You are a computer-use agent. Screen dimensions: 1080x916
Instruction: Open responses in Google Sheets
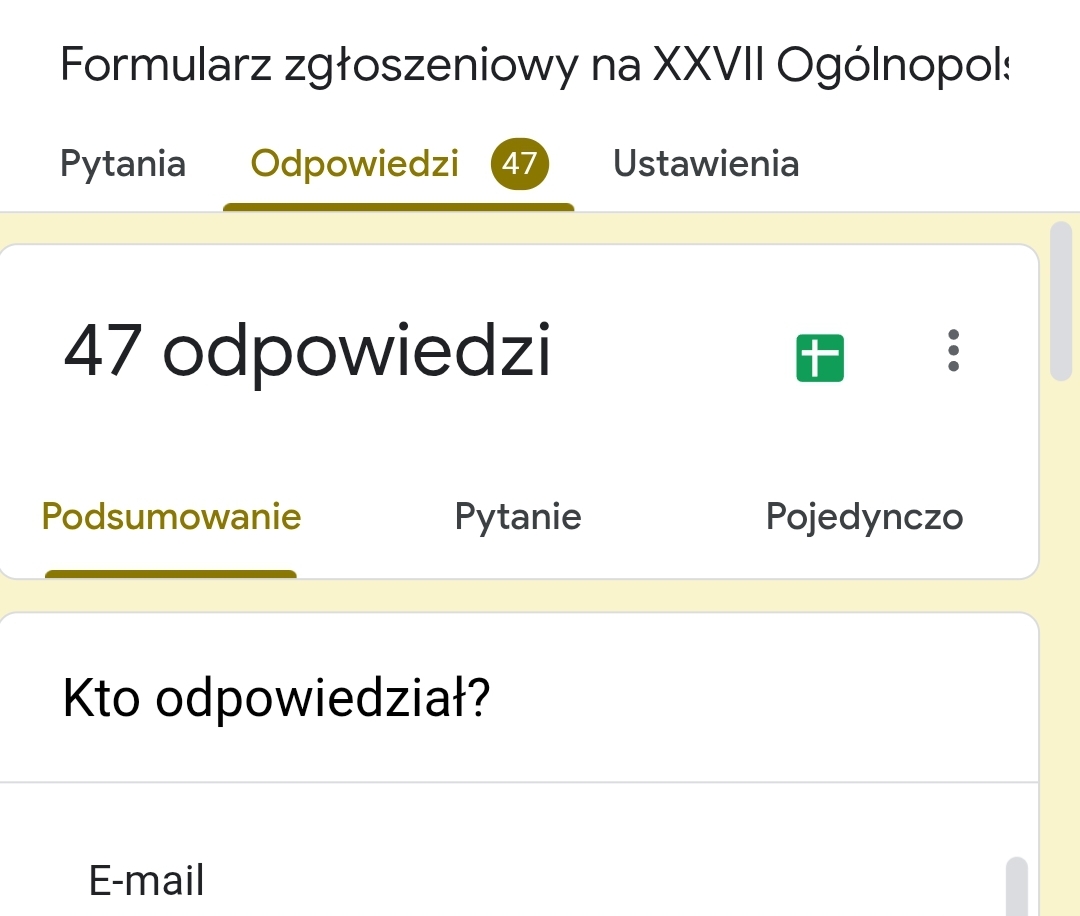tap(819, 358)
